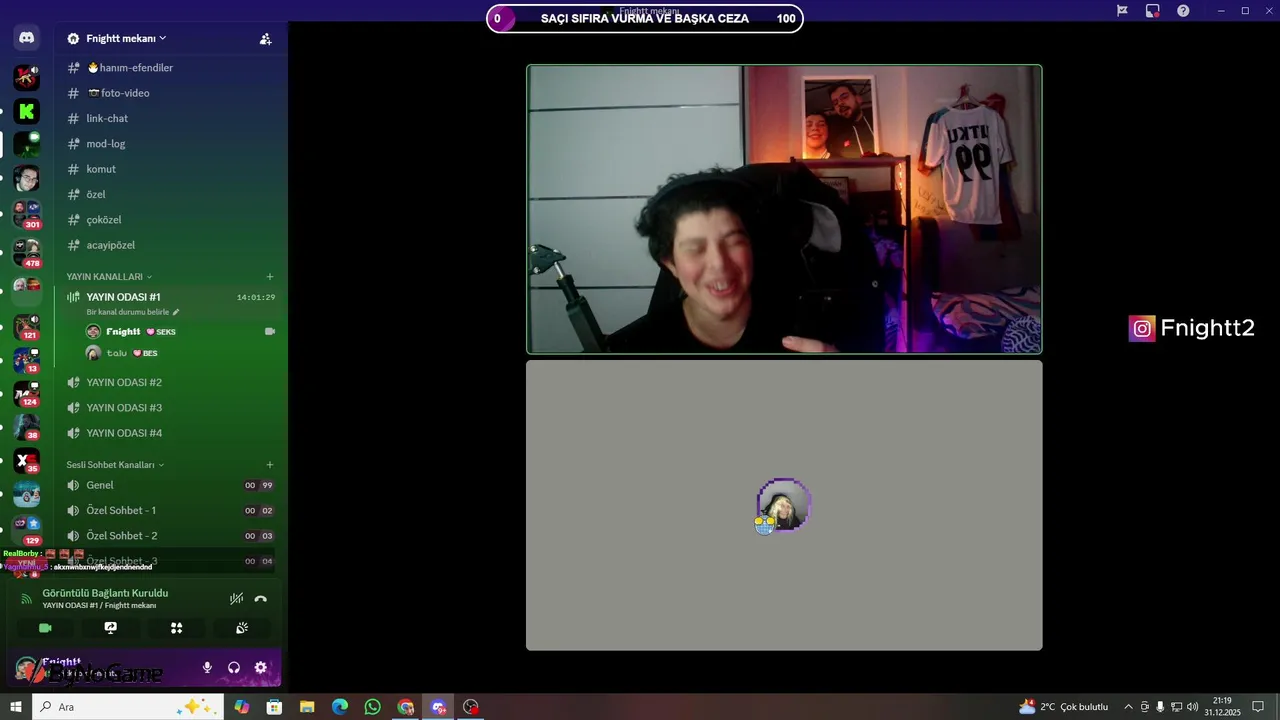1280x720 pixels.
Task: Add channel to Sesli Sohbet Kanalları
Action: (x=270, y=465)
